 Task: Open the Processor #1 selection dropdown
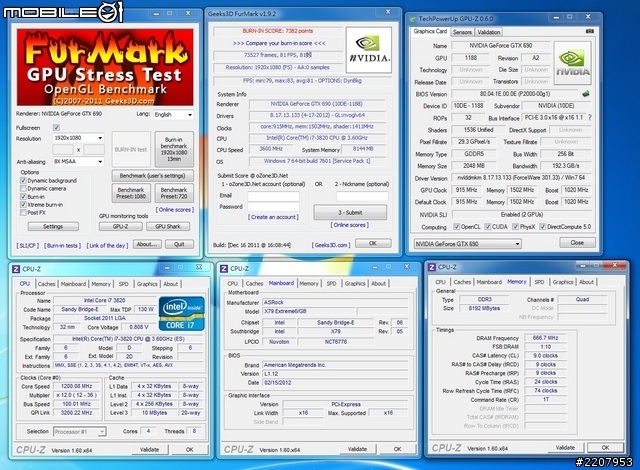click(80, 432)
